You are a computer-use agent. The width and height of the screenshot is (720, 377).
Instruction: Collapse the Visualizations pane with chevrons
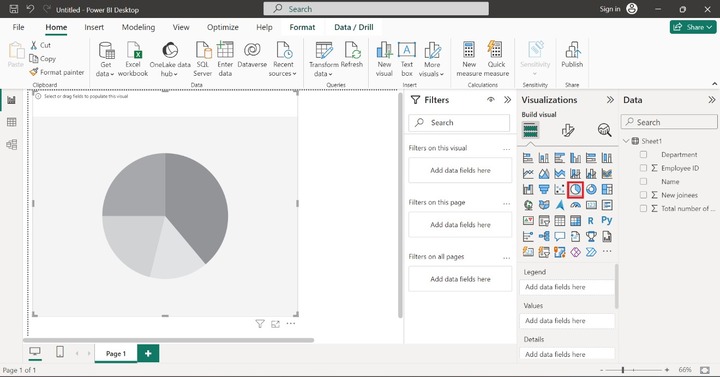click(610, 100)
